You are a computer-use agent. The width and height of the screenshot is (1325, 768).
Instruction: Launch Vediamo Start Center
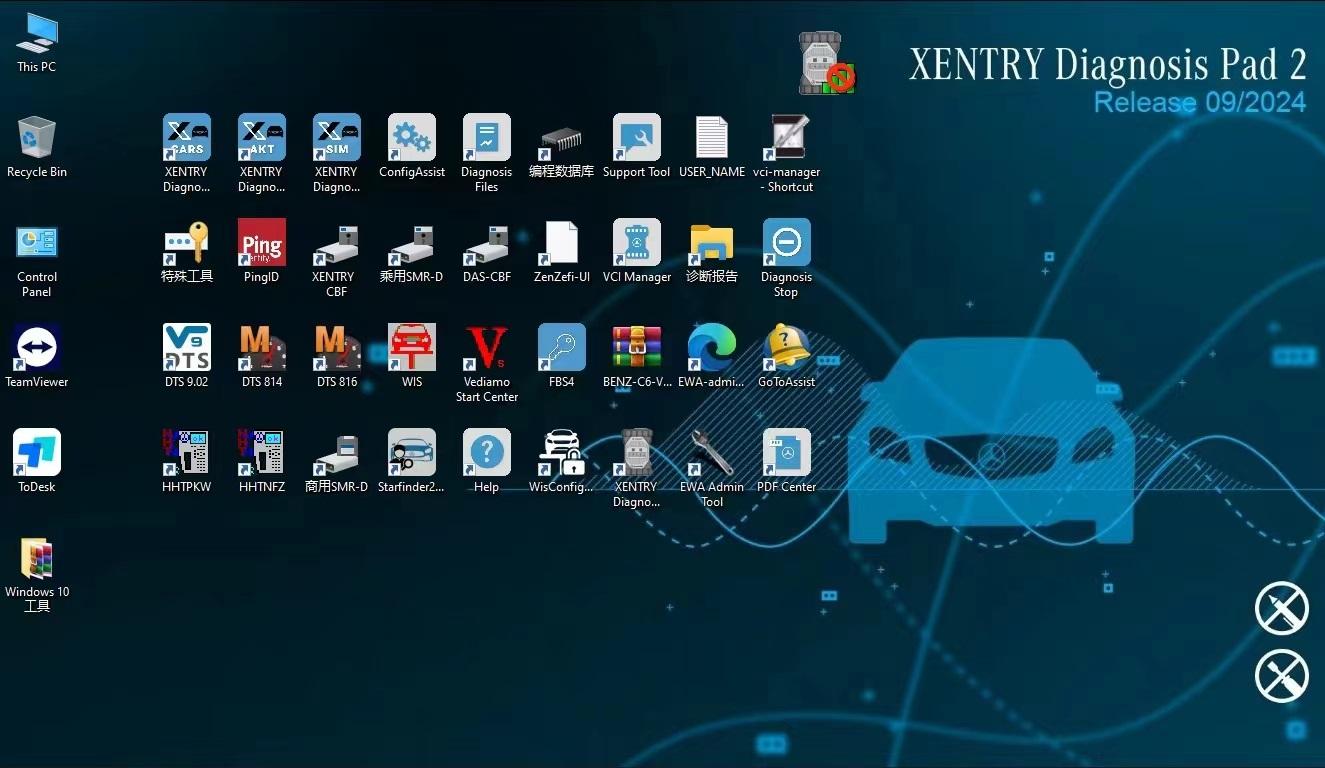coord(486,348)
